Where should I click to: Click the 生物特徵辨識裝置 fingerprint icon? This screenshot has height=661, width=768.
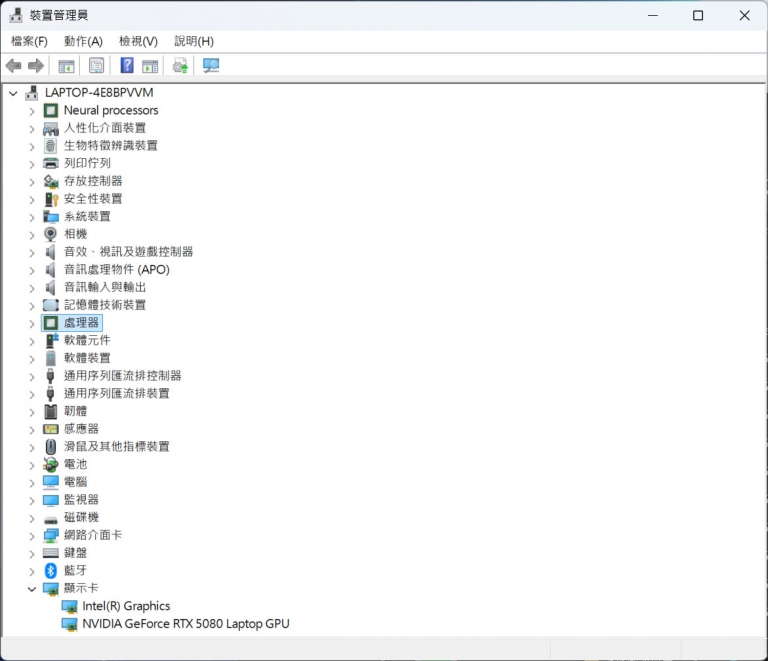[x=50, y=145]
